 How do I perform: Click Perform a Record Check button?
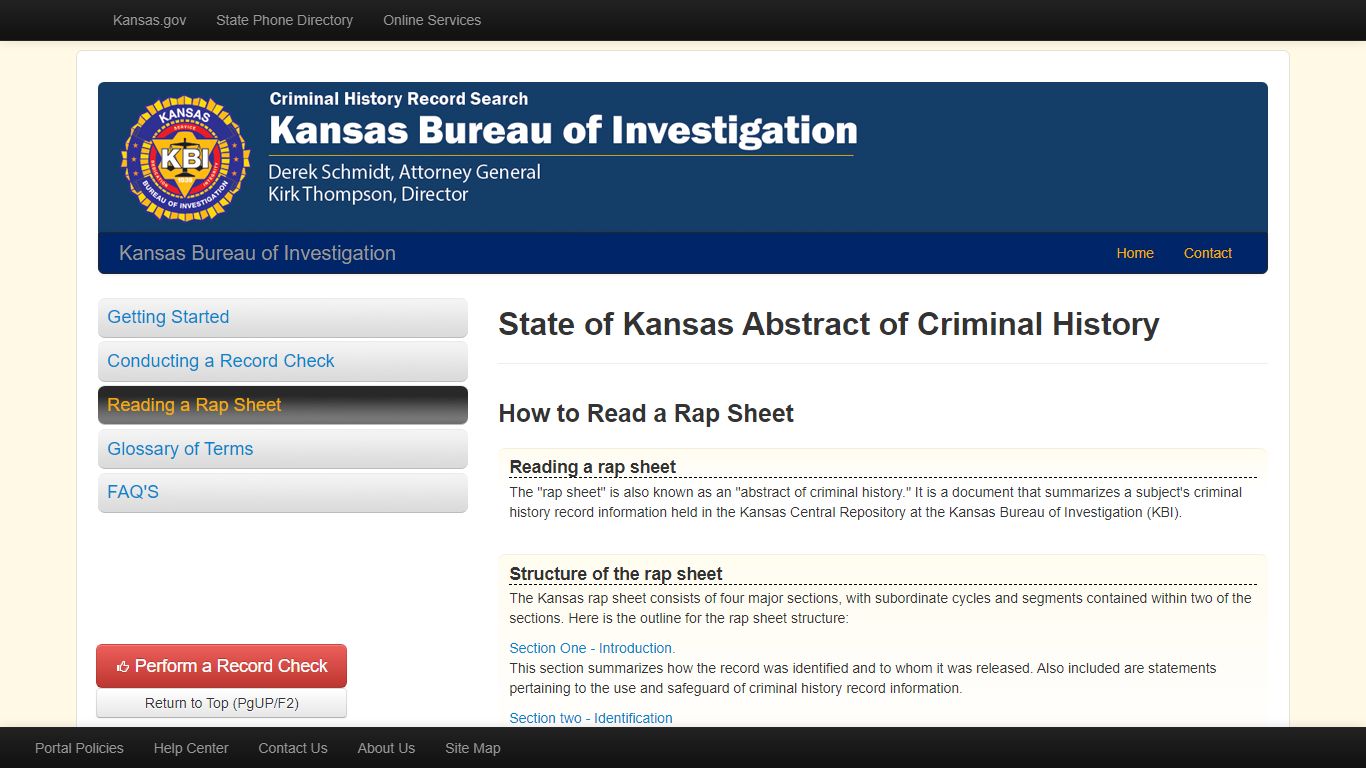point(221,666)
